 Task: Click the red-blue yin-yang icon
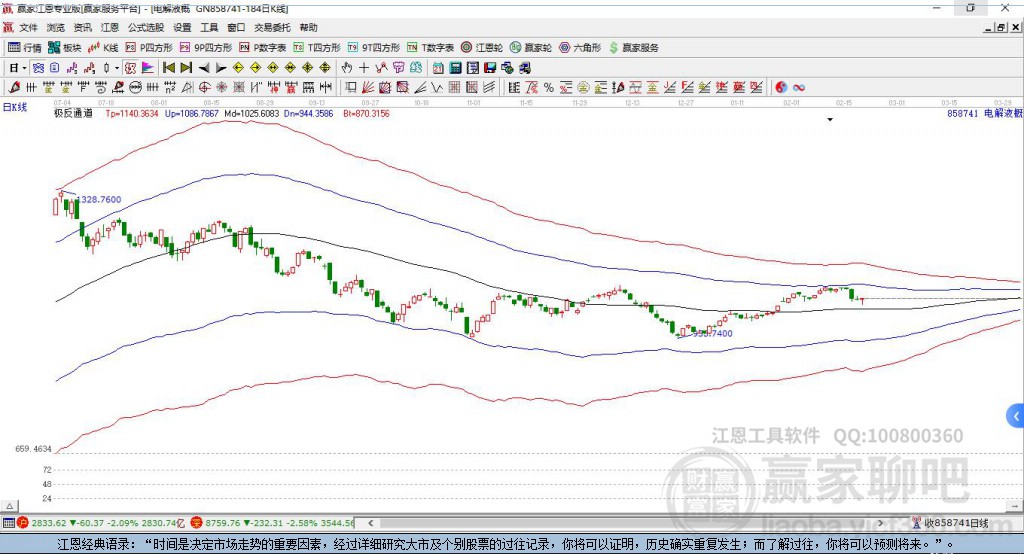(x=781, y=88)
